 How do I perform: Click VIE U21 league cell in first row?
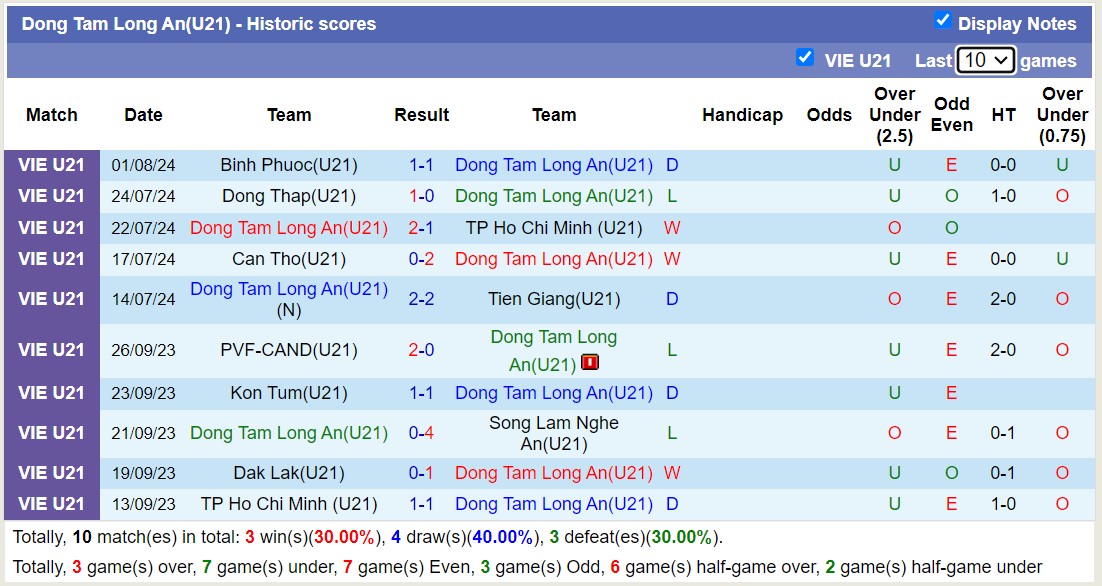[x=52, y=165]
